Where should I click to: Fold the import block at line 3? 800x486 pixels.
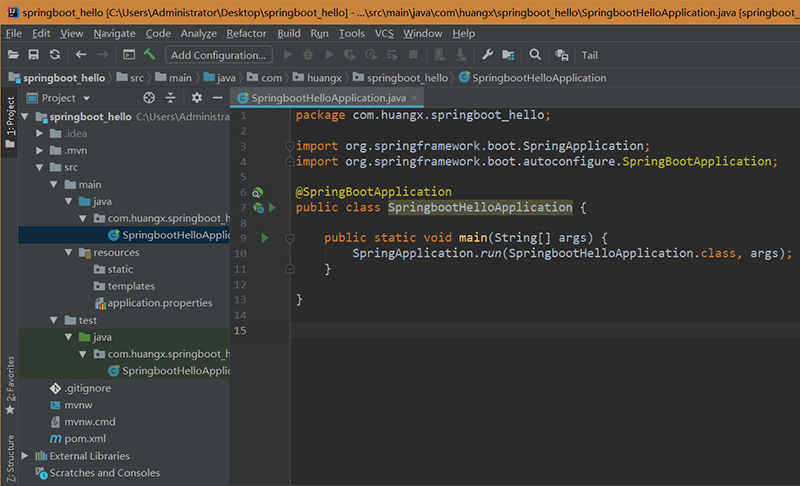click(x=290, y=146)
